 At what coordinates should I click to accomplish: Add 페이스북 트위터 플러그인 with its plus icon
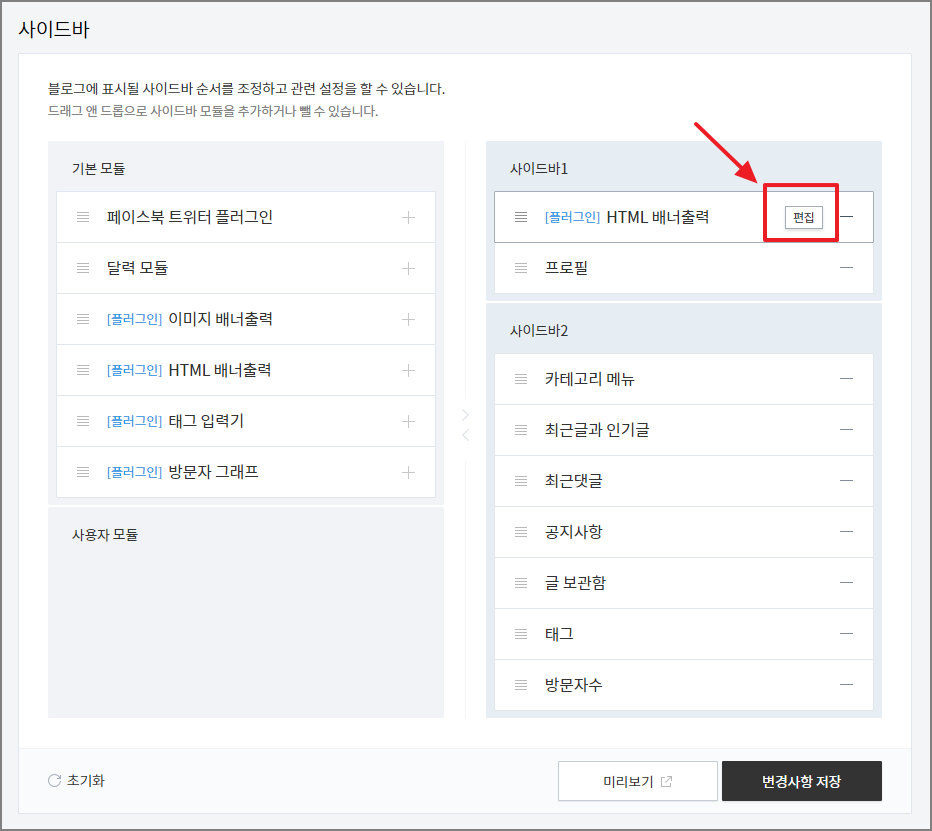coord(408,217)
